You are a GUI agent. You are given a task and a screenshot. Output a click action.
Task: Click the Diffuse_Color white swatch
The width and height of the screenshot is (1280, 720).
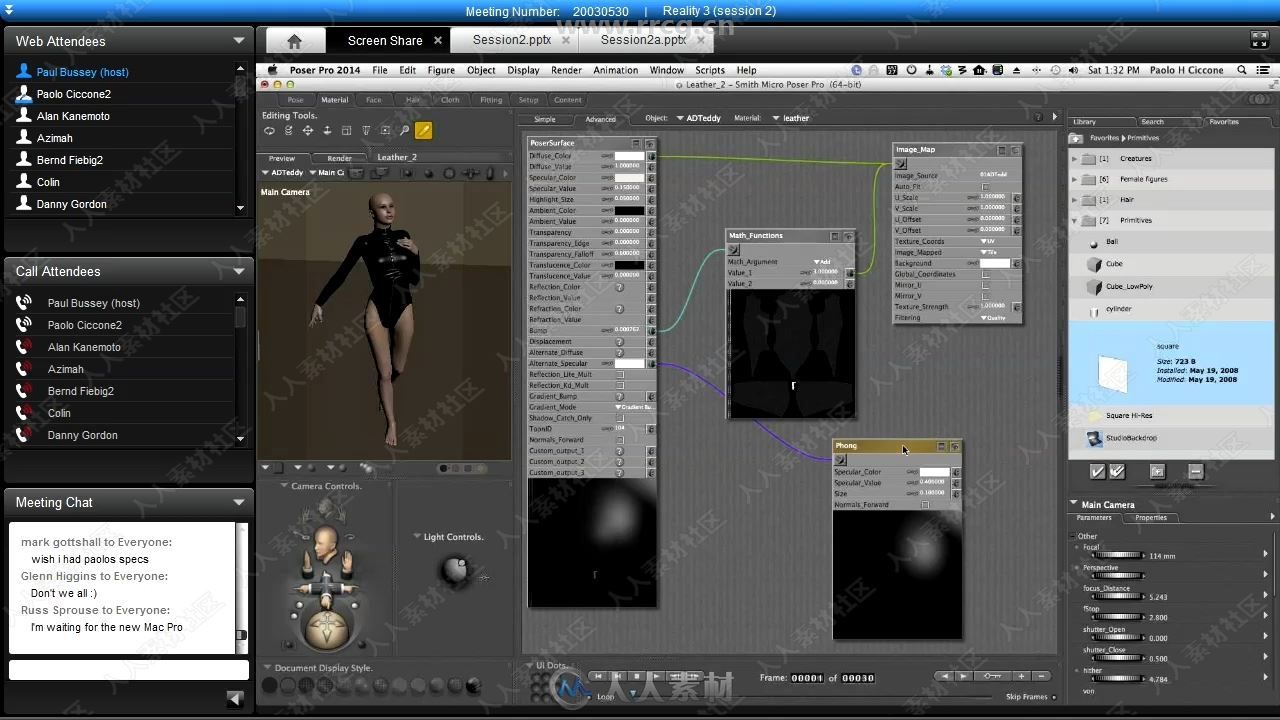coord(629,156)
